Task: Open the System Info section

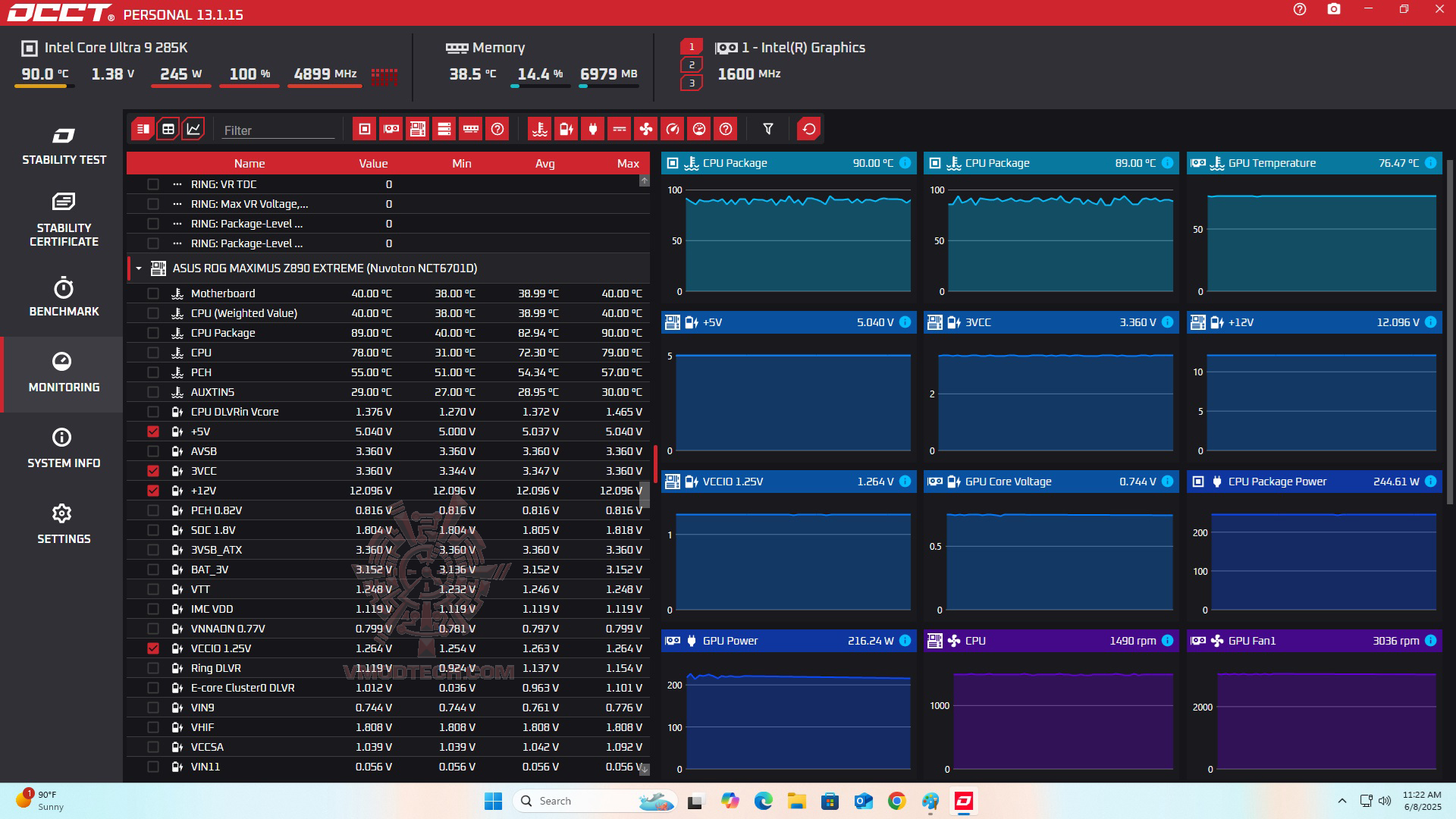Action: [x=64, y=448]
